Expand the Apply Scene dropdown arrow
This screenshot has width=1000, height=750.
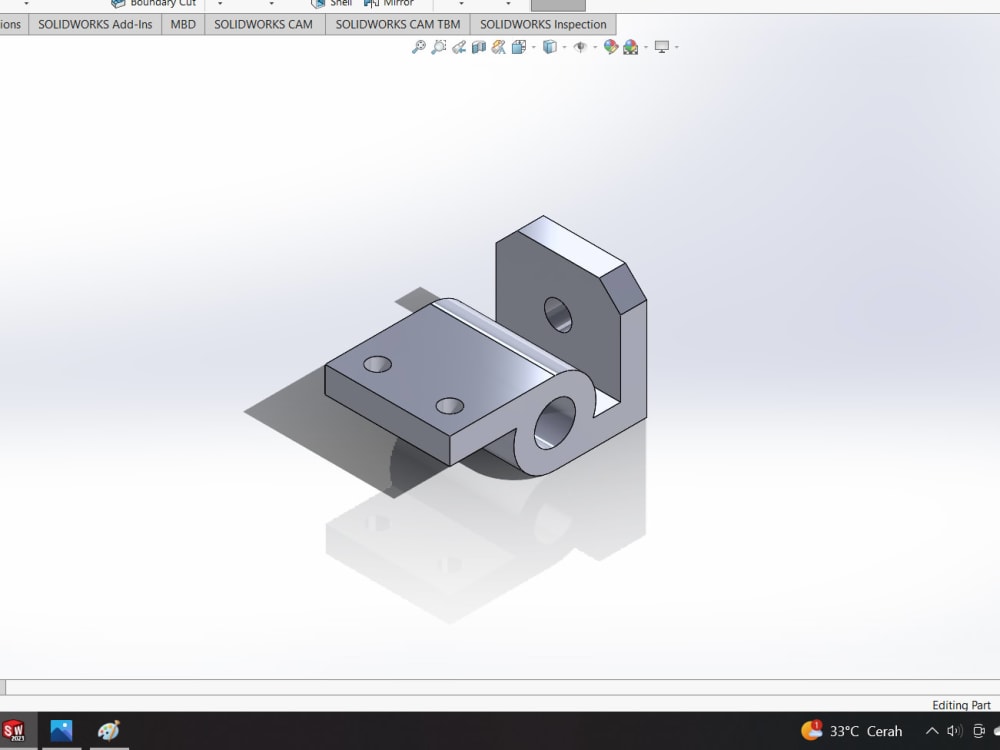click(647, 47)
